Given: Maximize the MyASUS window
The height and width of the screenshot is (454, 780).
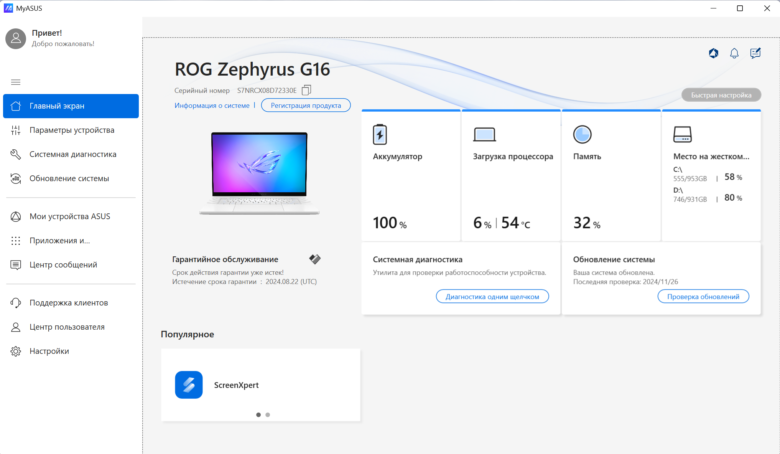Looking at the screenshot, I should [740, 8].
